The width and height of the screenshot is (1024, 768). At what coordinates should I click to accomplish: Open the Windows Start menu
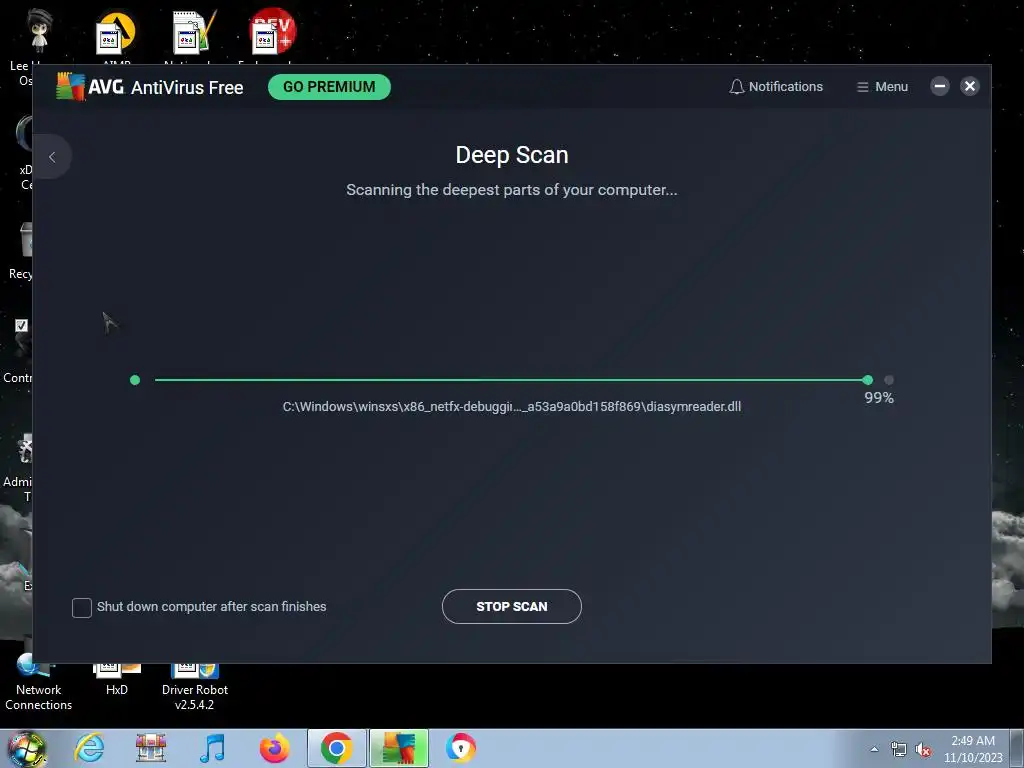point(27,748)
